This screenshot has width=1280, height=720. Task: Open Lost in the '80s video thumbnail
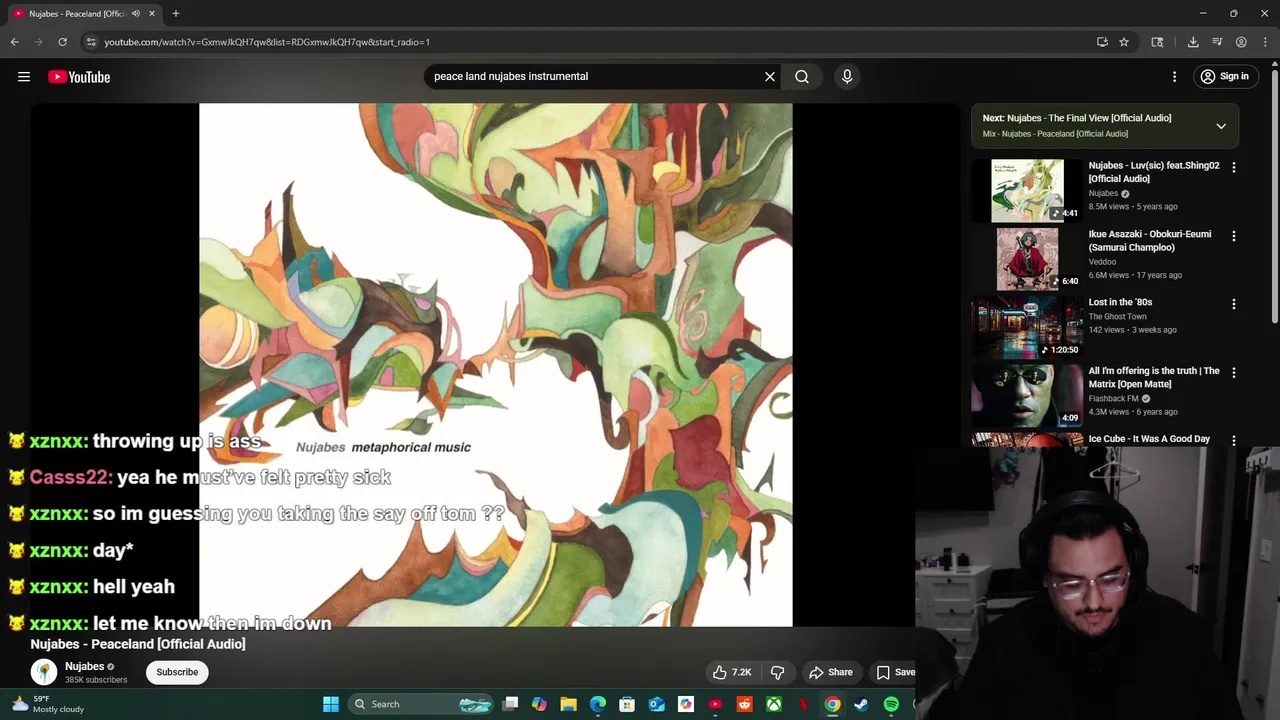(x=1027, y=327)
